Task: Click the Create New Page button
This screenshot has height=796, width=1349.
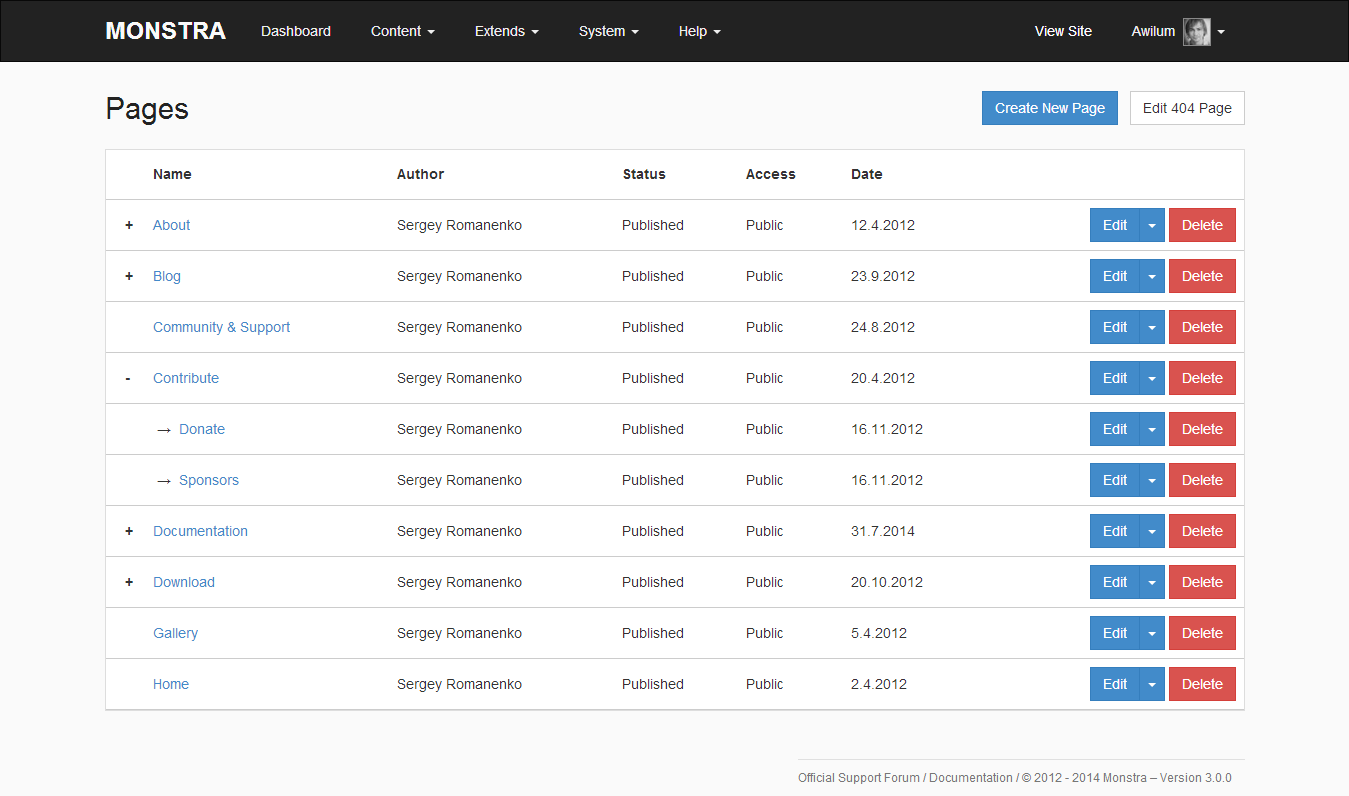Action: click(1049, 107)
